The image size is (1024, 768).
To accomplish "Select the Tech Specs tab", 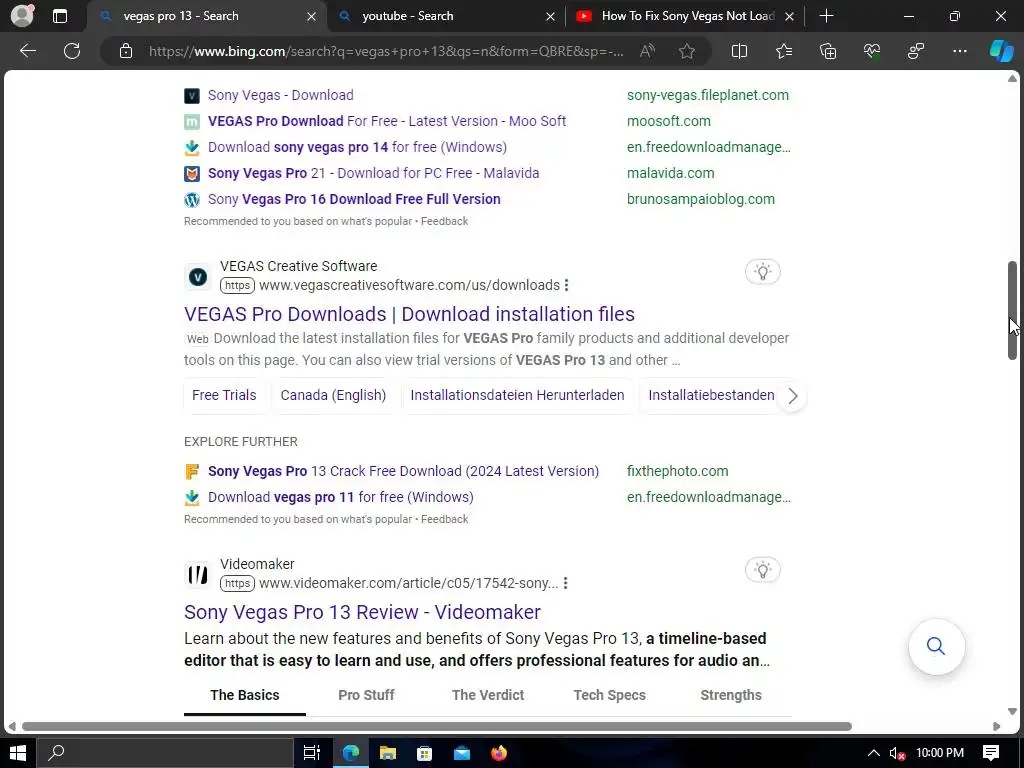I will [x=609, y=696].
